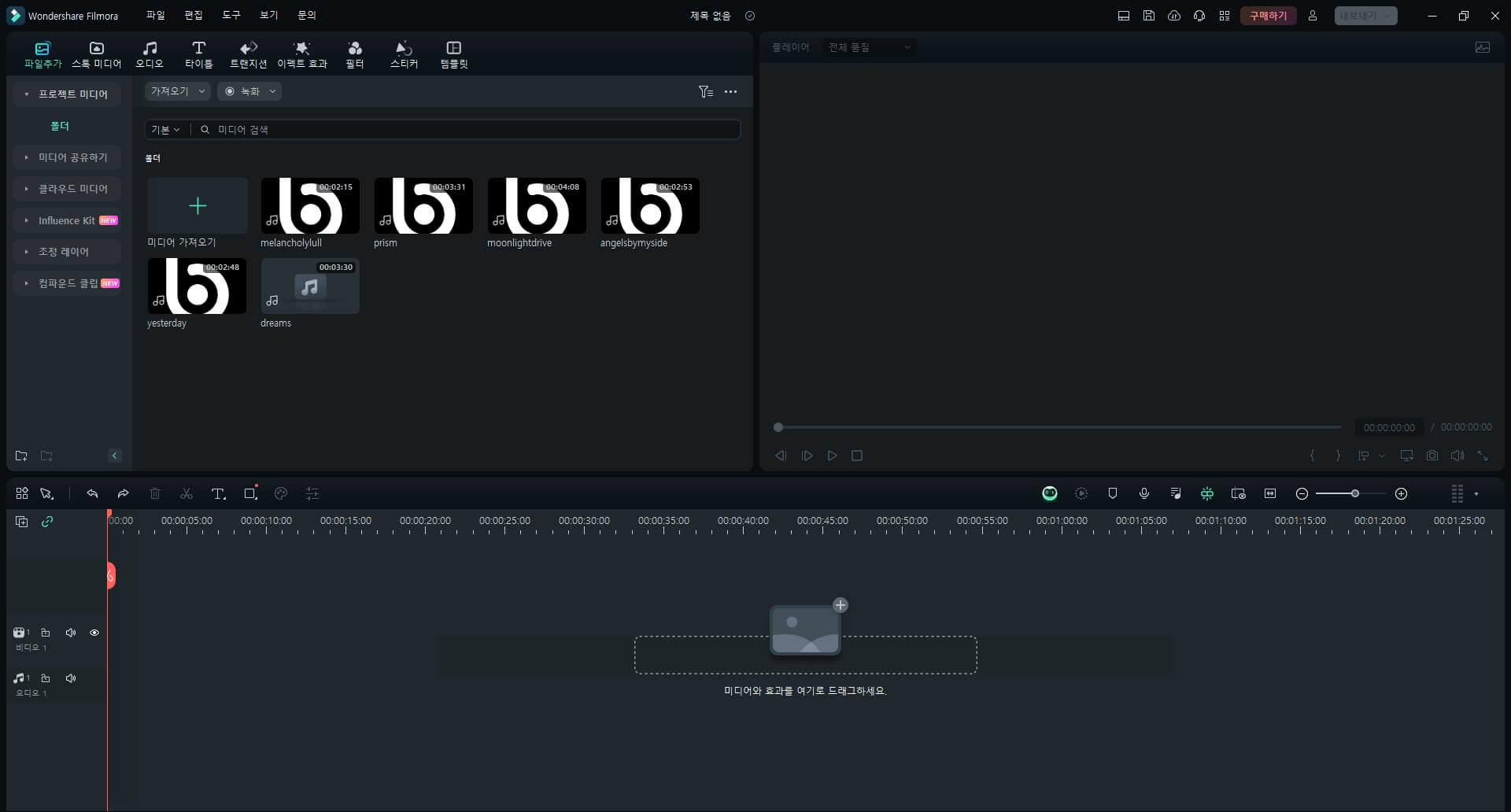Step back one frame in player

tap(781, 456)
